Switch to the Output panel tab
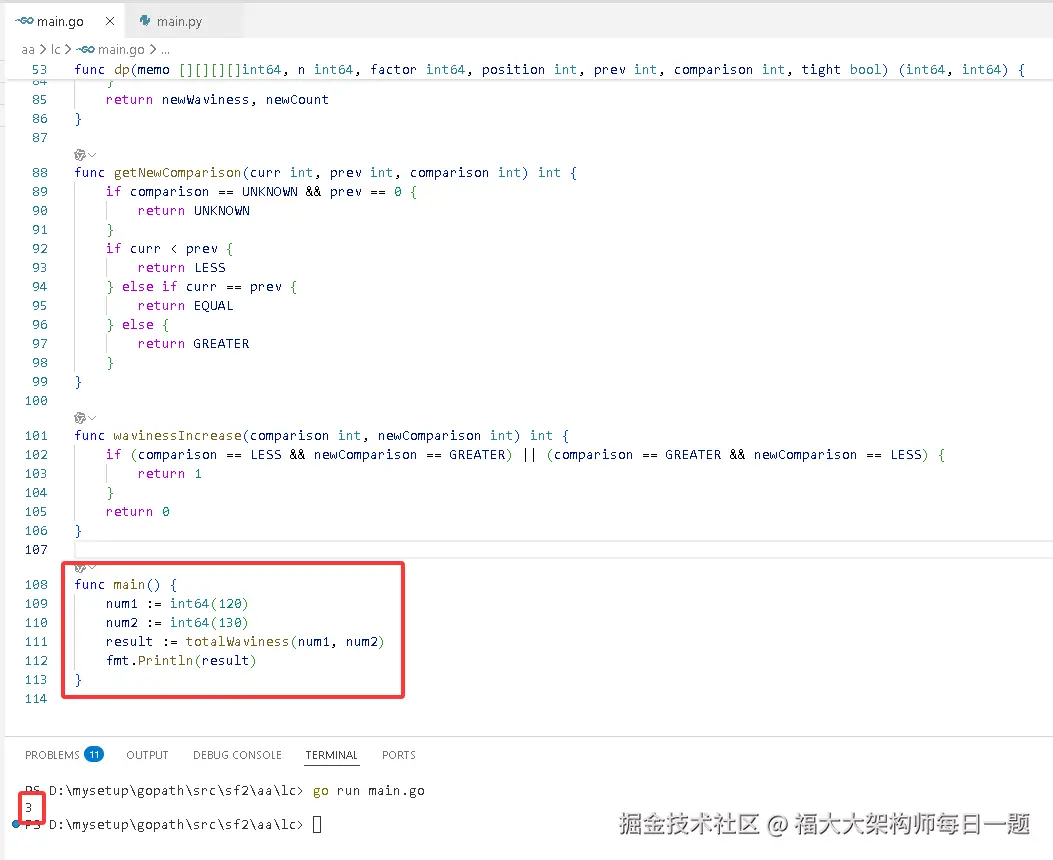 (147, 755)
